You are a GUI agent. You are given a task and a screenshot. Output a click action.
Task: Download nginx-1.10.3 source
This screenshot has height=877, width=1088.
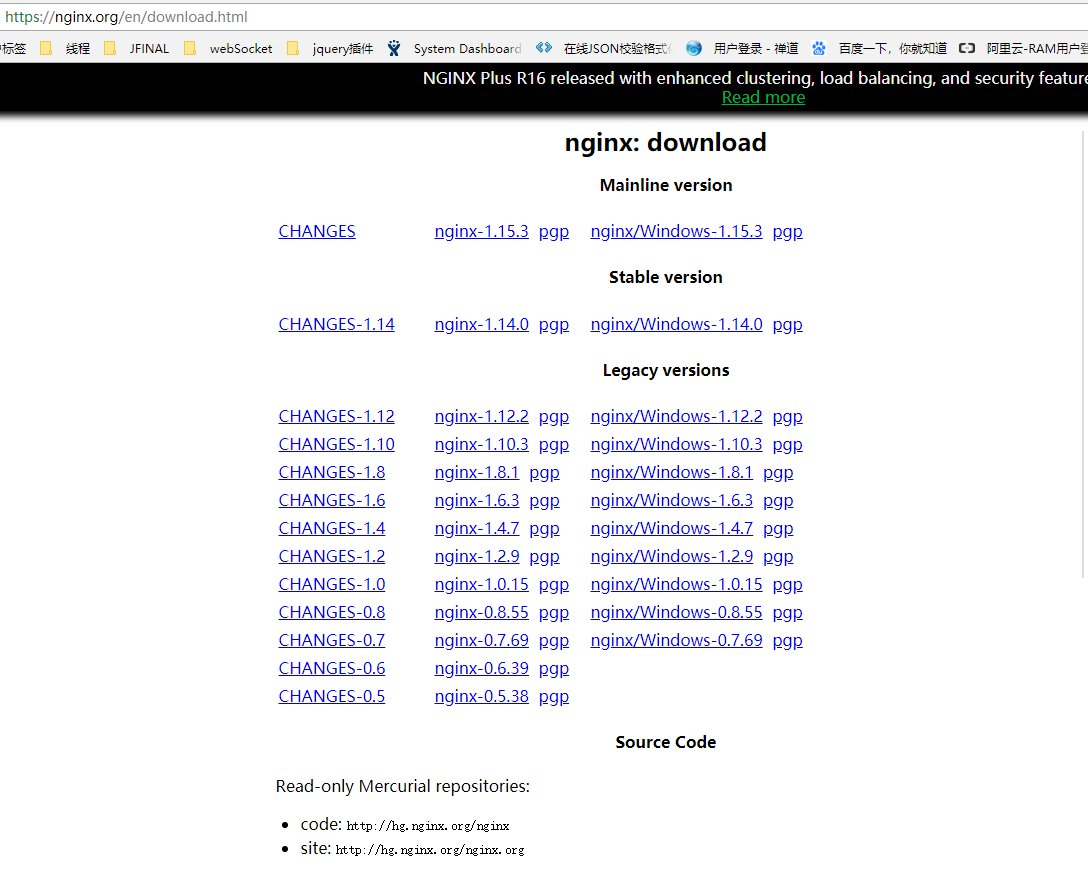(482, 445)
